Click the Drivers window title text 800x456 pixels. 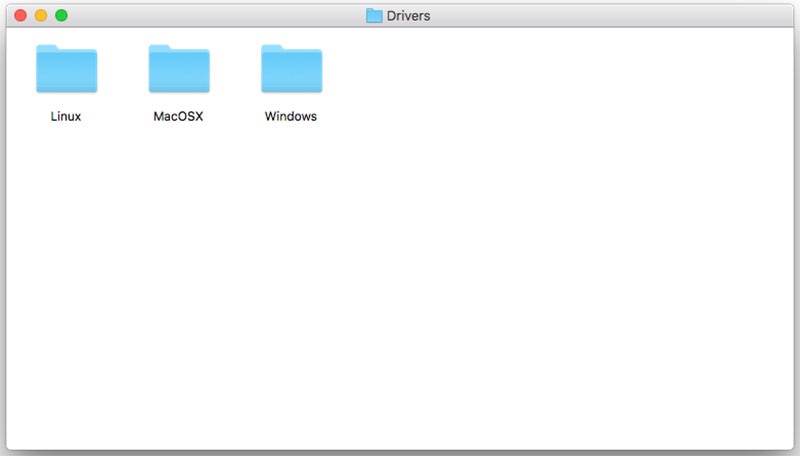409,16
